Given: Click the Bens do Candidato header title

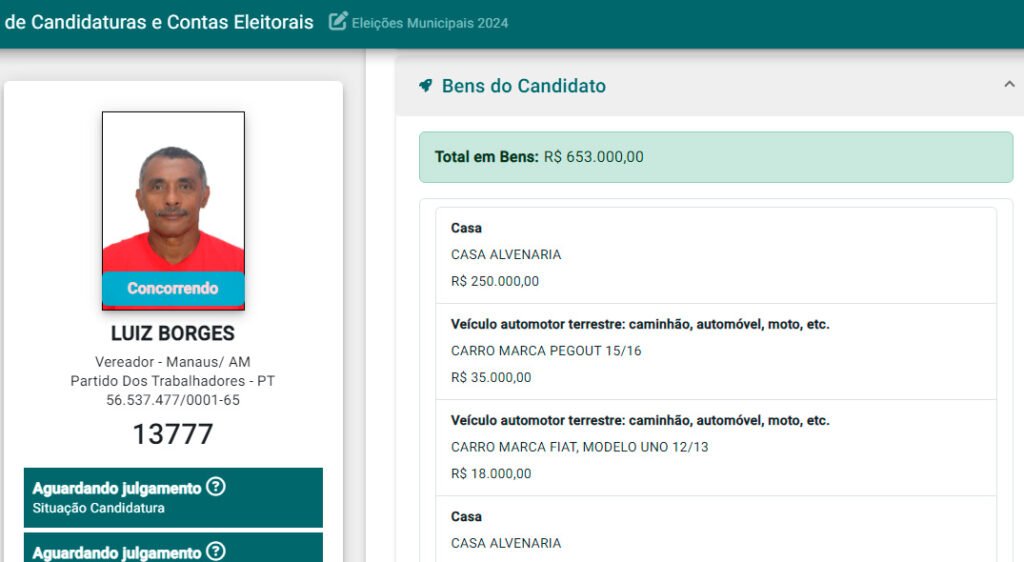Looking at the screenshot, I should (x=523, y=86).
